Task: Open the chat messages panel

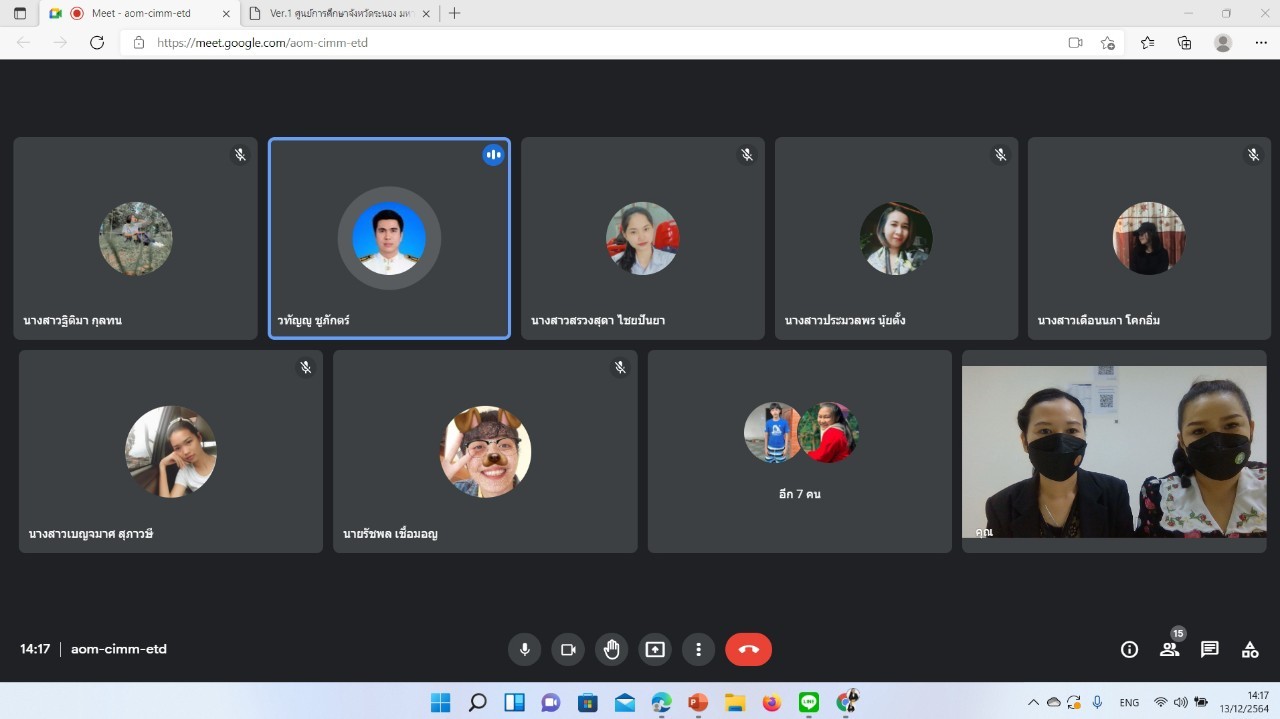Action: click(x=1209, y=649)
